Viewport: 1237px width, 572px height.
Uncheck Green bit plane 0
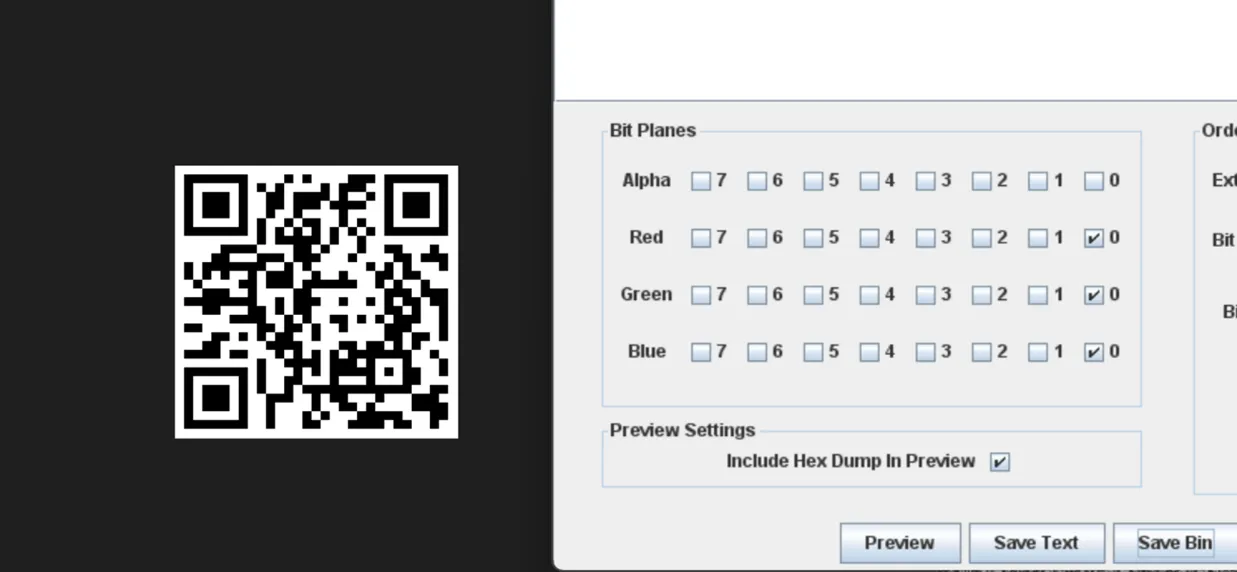tap(1094, 295)
